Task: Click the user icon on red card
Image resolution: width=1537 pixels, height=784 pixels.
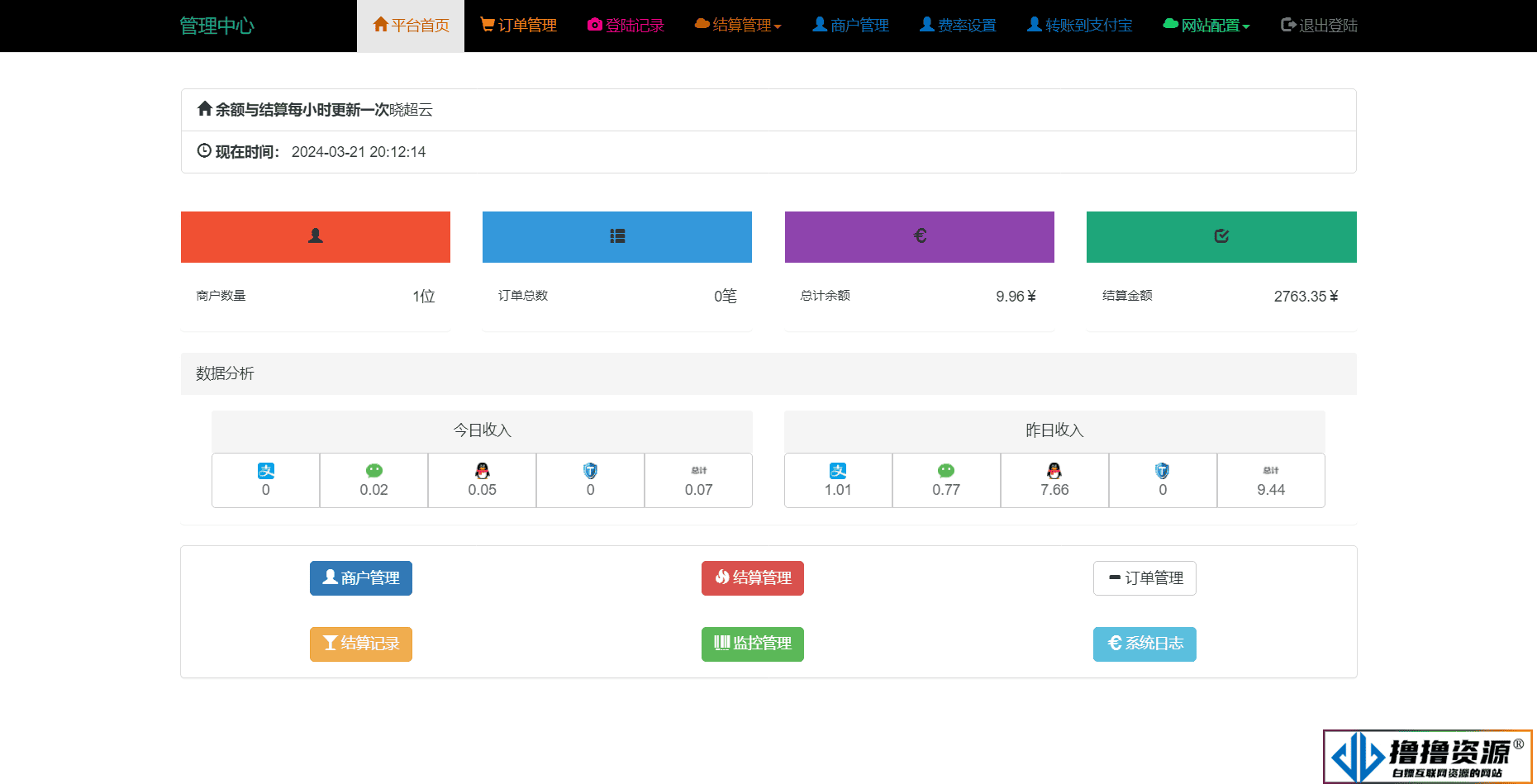Action: click(x=316, y=236)
